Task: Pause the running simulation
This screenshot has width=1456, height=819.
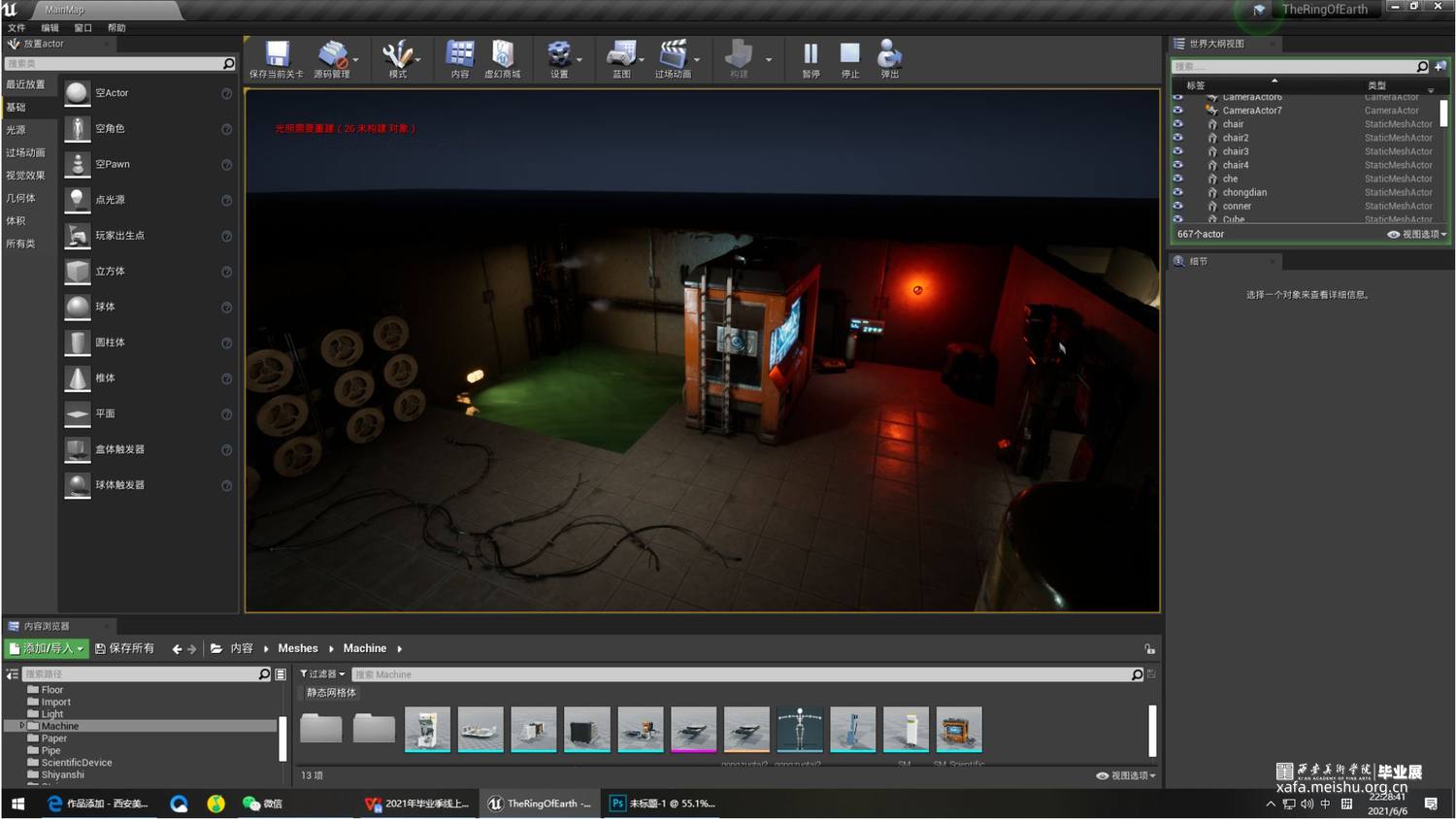Action: coord(811,54)
